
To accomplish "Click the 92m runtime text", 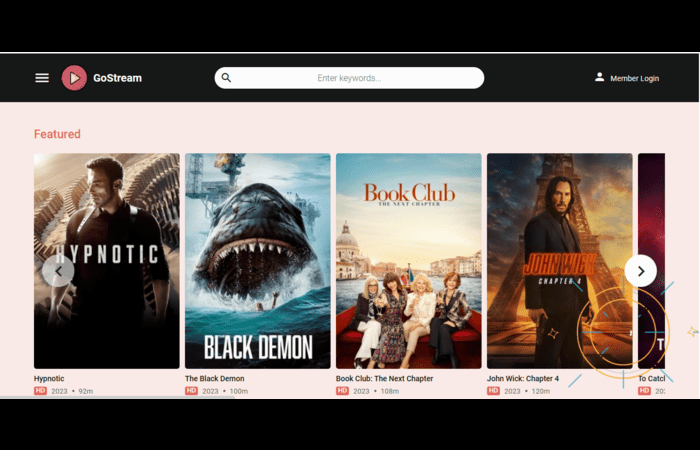I will pos(86,392).
